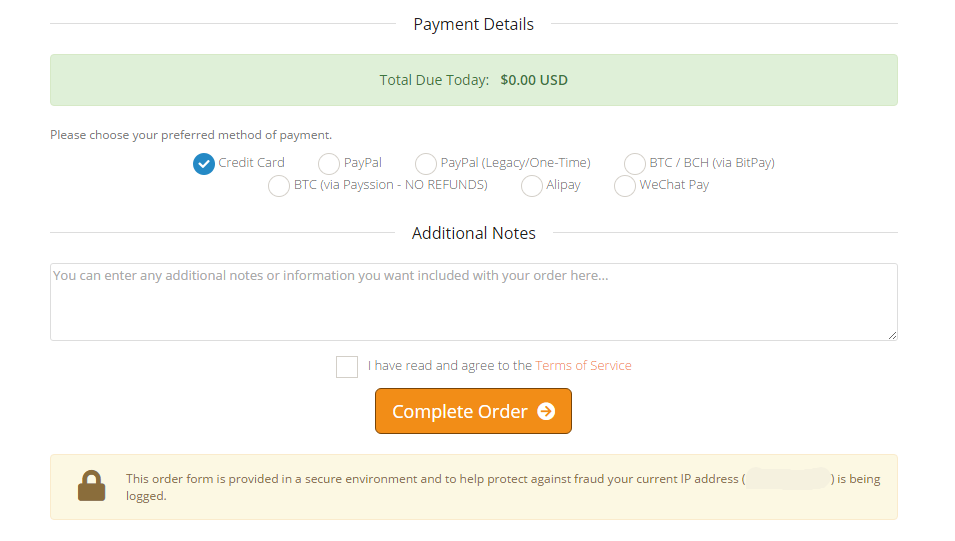Click the blurred IP address field
This screenshot has width=955, height=541.
[788, 479]
